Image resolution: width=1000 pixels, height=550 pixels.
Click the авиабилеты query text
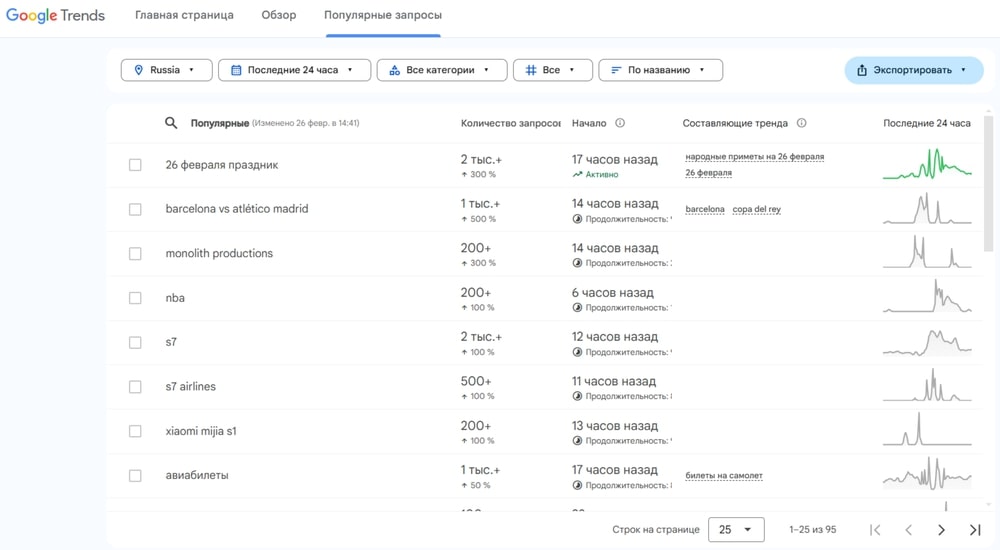197,475
